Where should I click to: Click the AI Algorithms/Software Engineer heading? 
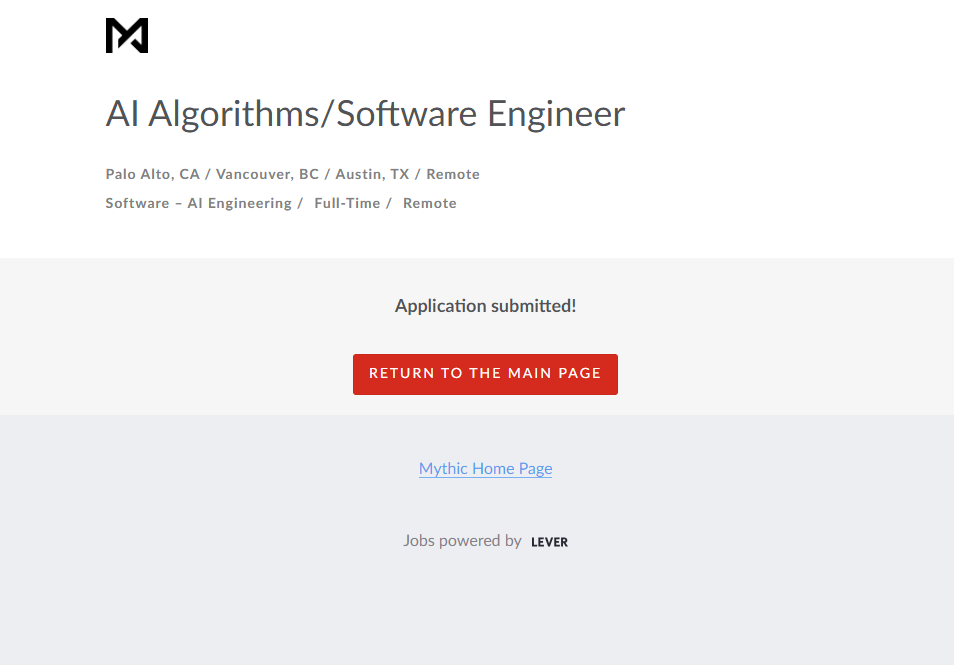pos(365,114)
